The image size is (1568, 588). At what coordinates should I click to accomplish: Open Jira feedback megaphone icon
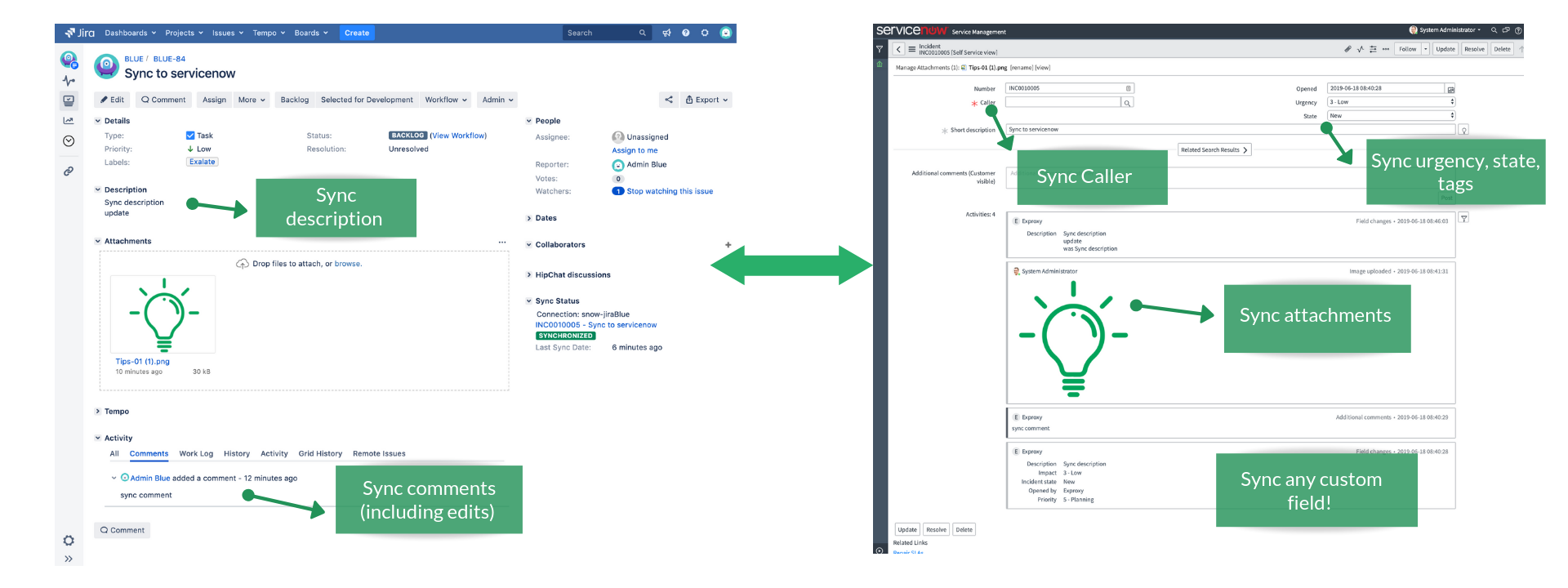pos(666,33)
